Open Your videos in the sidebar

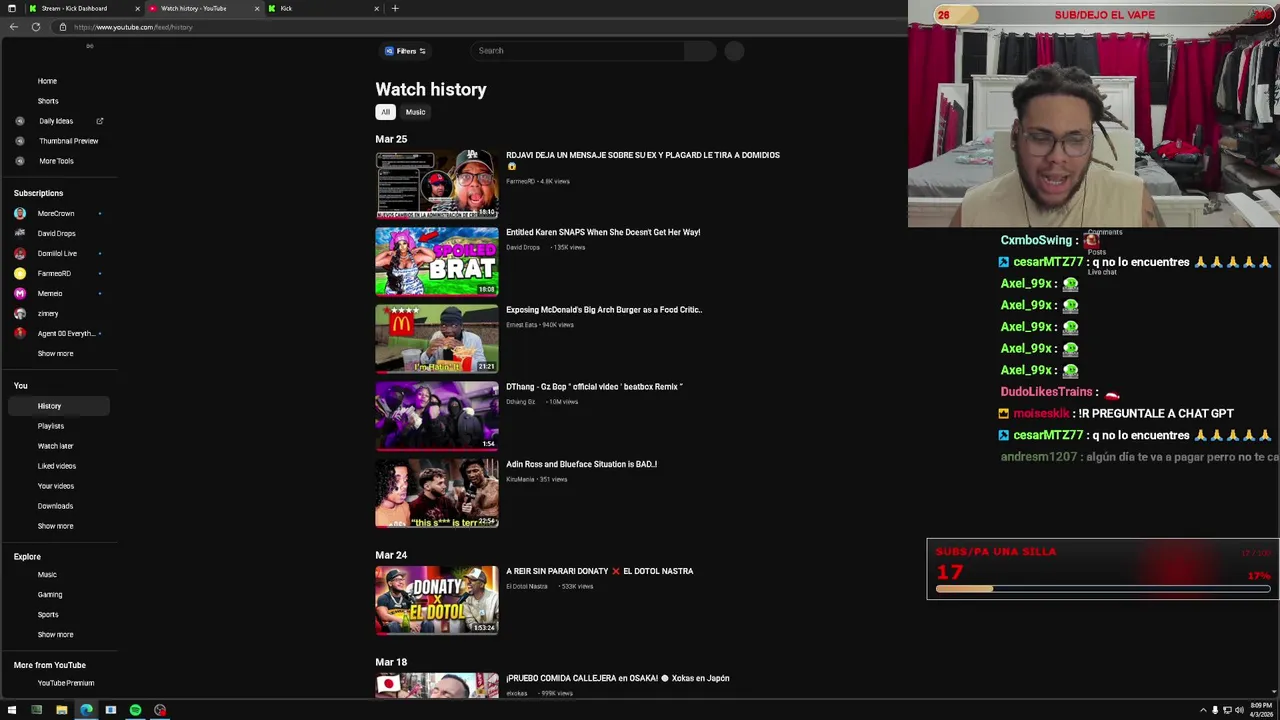[x=55, y=486]
